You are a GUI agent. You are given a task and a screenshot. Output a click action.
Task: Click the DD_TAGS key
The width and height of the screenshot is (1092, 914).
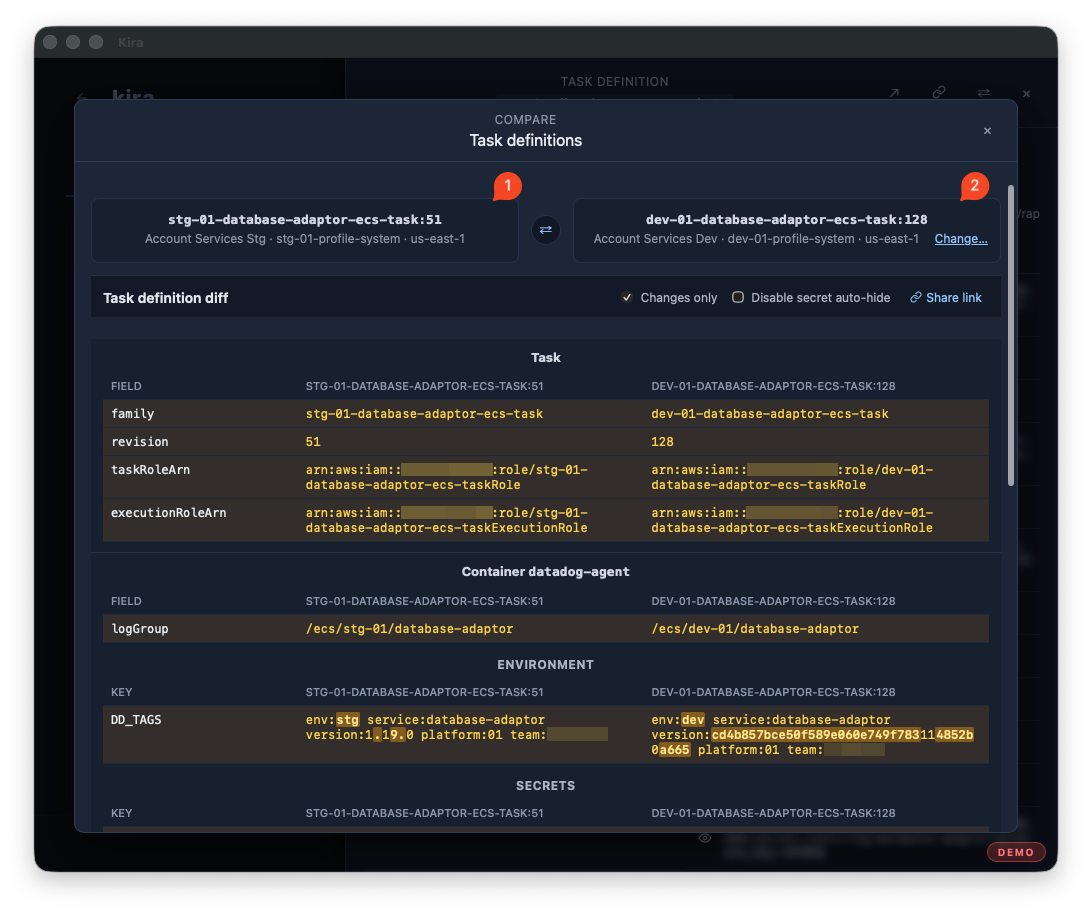pyautogui.click(x=136, y=720)
